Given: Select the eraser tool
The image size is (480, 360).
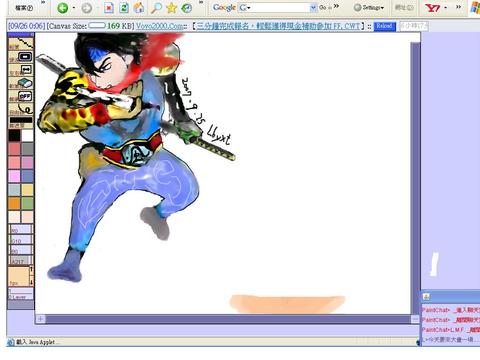Looking at the screenshot, I should (21, 83).
